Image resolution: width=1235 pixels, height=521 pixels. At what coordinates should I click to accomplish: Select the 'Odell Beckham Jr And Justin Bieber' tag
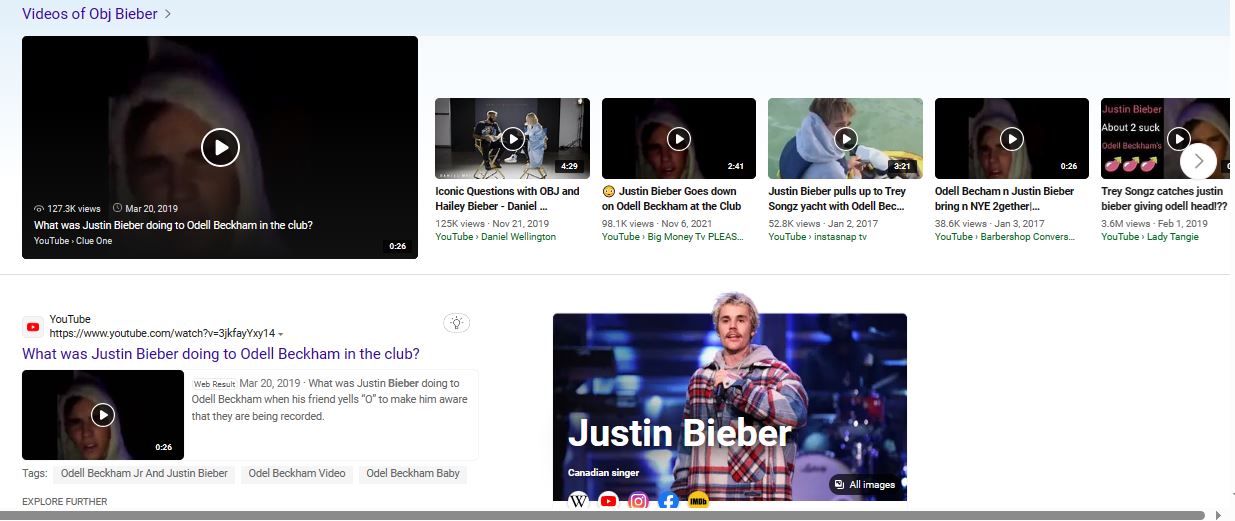(x=144, y=474)
